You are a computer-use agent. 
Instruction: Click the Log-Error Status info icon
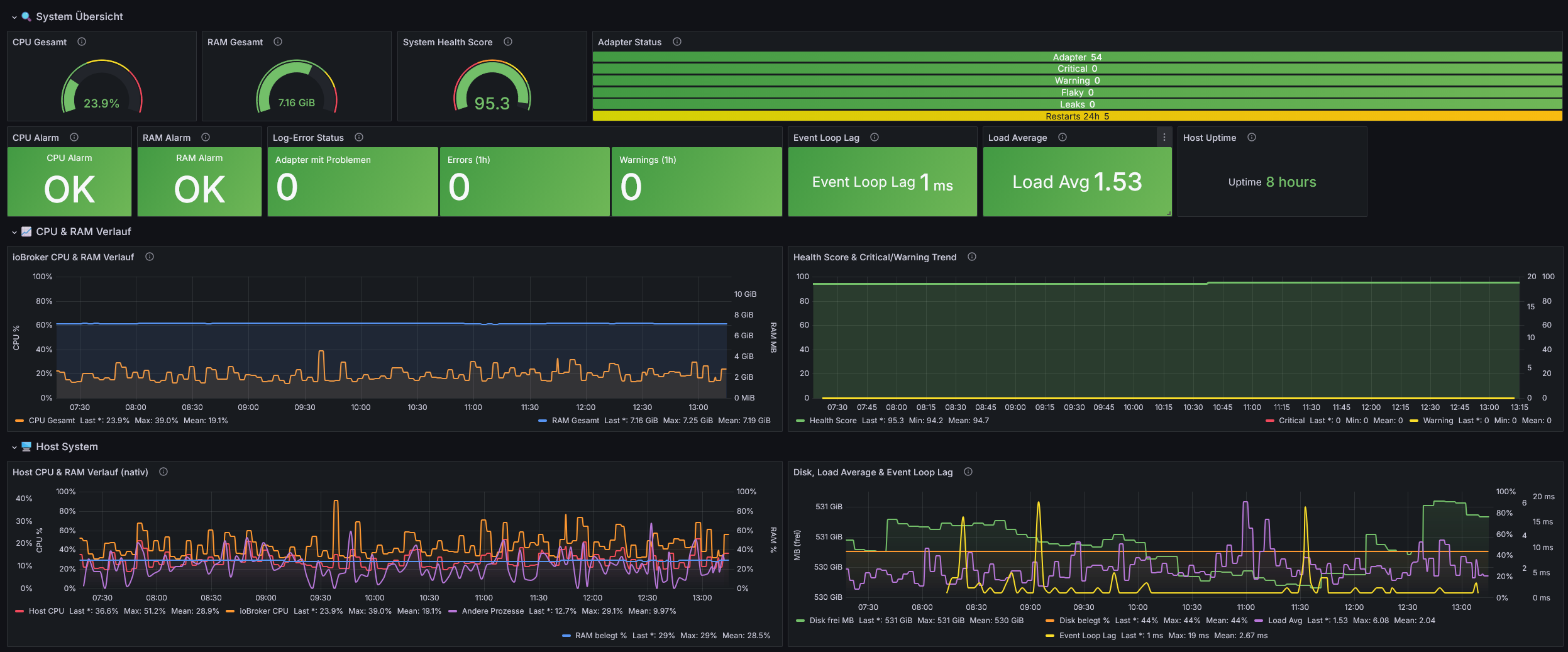coord(359,138)
